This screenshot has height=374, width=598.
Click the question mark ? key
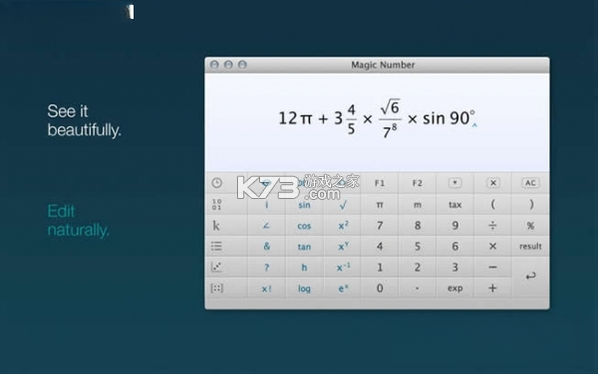(266, 268)
